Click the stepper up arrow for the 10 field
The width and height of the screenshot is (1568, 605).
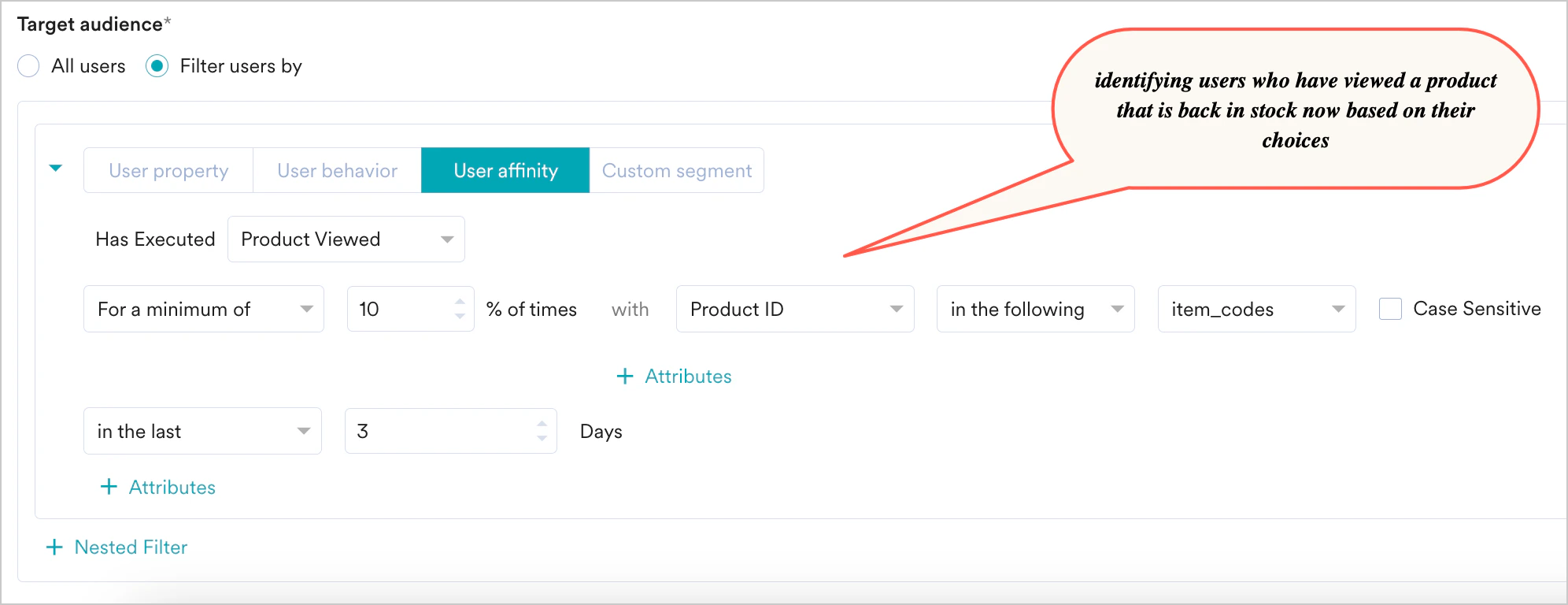coord(460,302)
